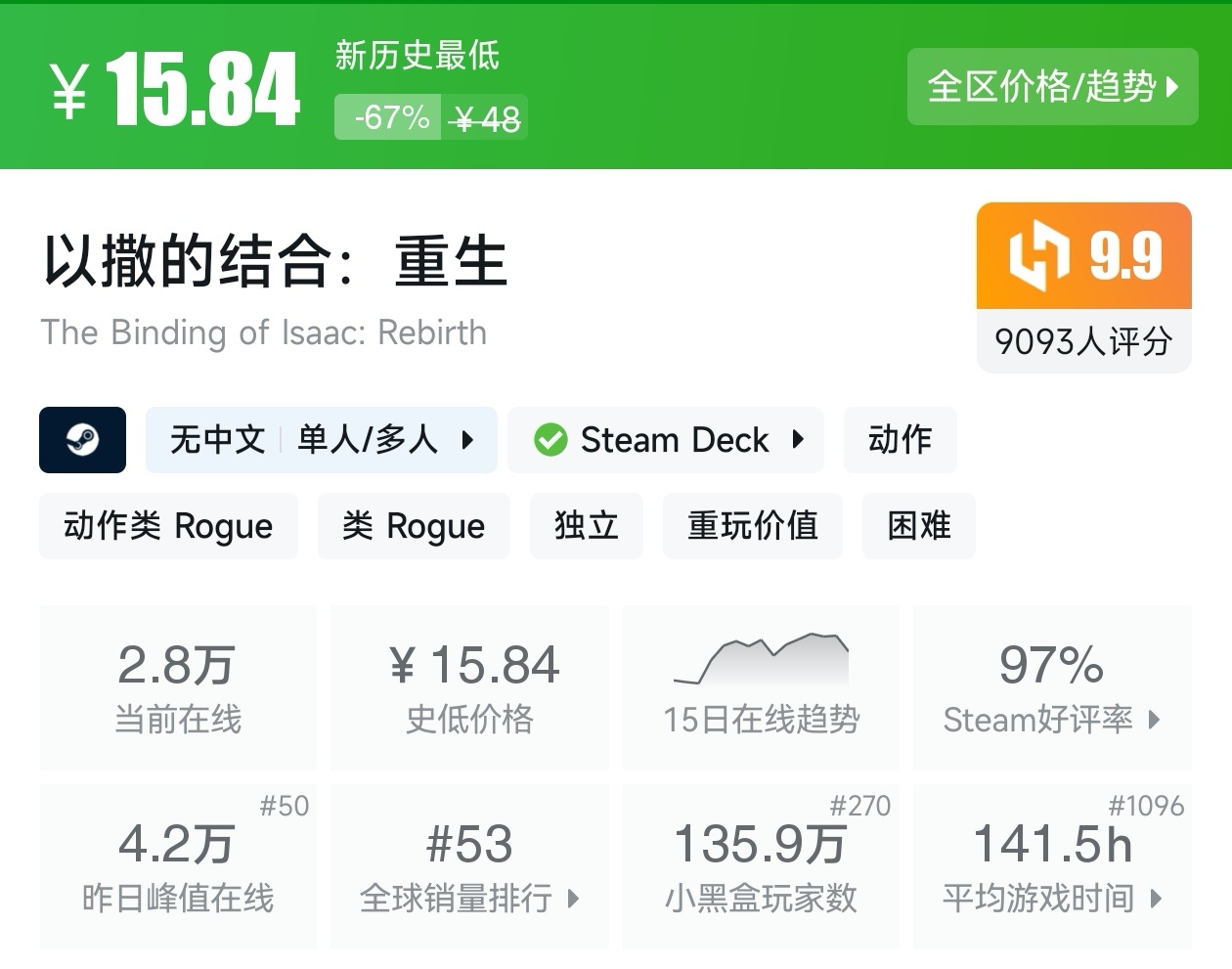This screenshot has height=969, width=1232.
Task: Tap the 类 Rogue tag
Action: (414, 526)
